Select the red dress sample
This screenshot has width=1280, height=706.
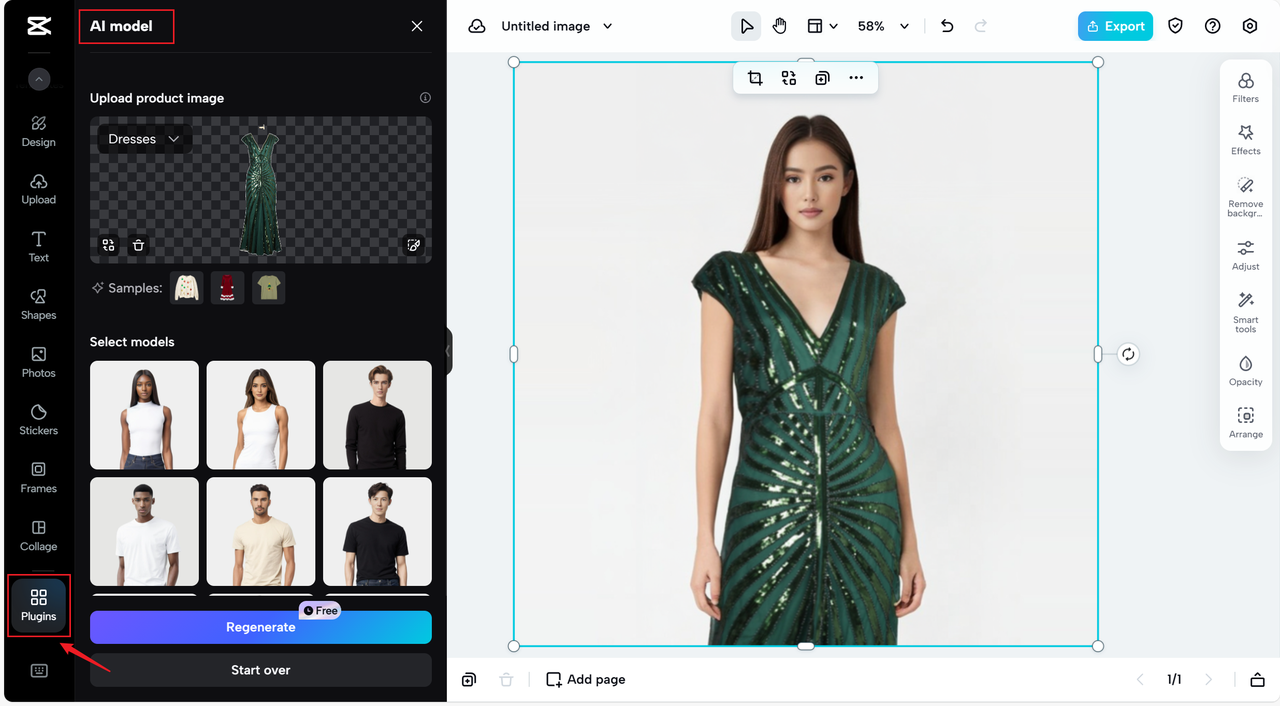pyautogui.click(x=227, y=288)
